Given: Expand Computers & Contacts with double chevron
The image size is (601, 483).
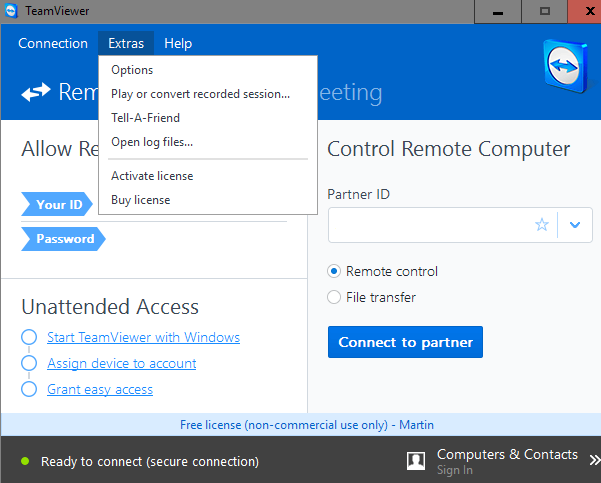Looking at the screenshot, I should (x=595, y=460).
